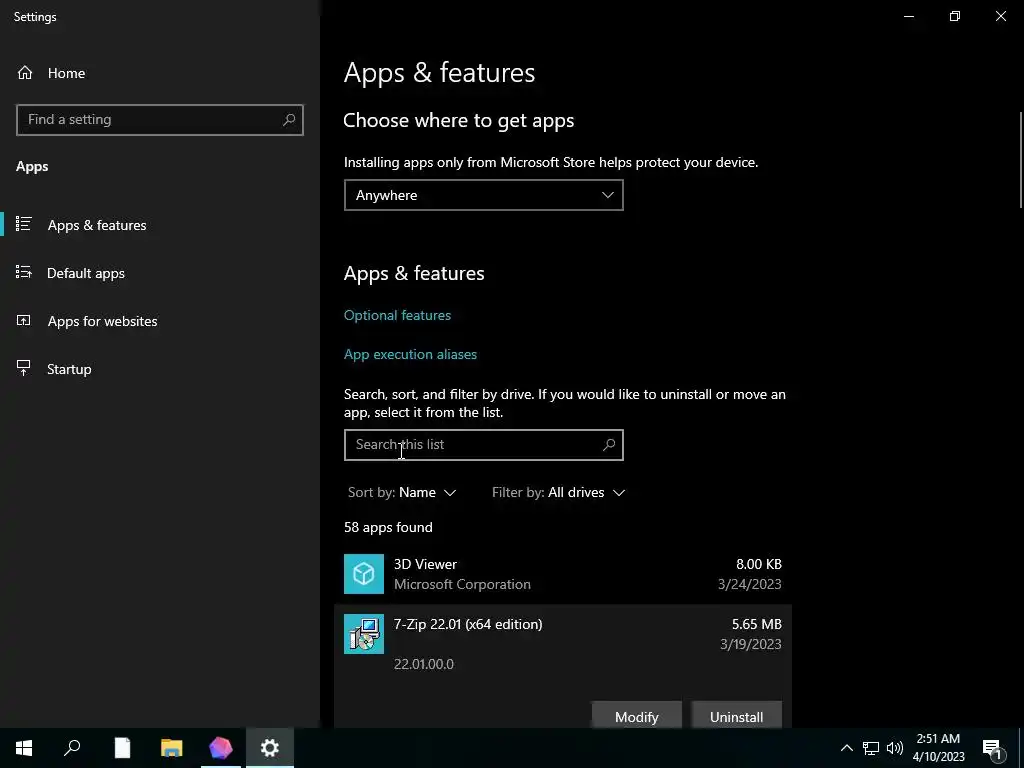Open the volume control

[895, 748]
